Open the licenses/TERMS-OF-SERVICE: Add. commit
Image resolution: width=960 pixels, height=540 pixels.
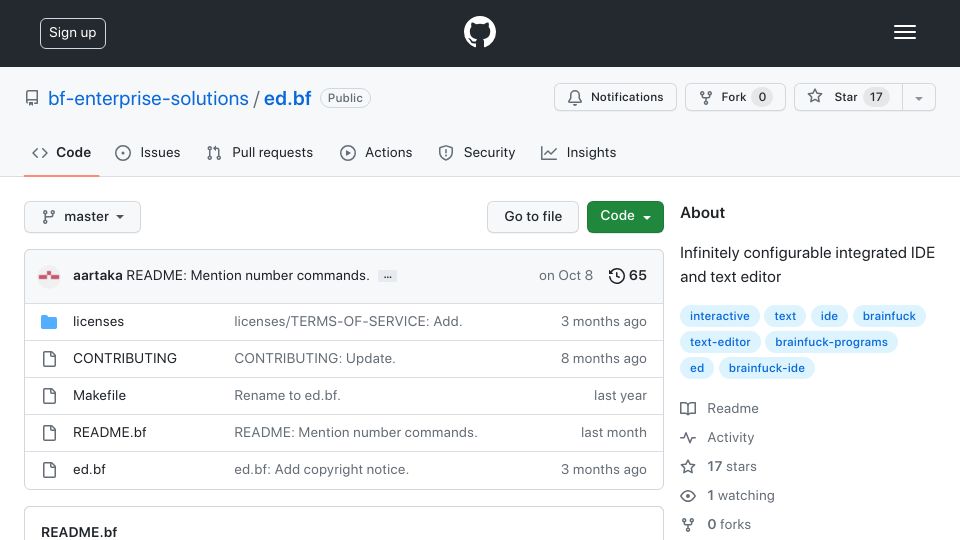[348, 321]
